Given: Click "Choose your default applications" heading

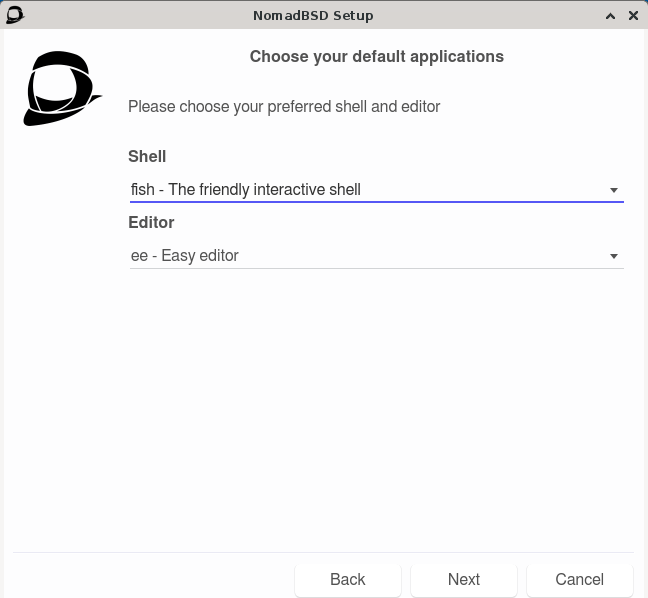Looking at the screenshot, I should [x=376, y=57].
